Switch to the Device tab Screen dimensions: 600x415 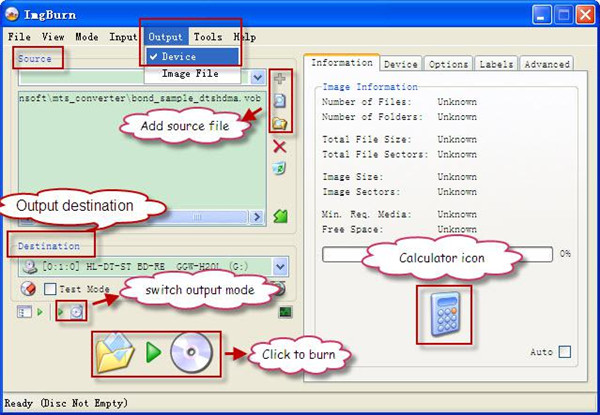point(401,64)
